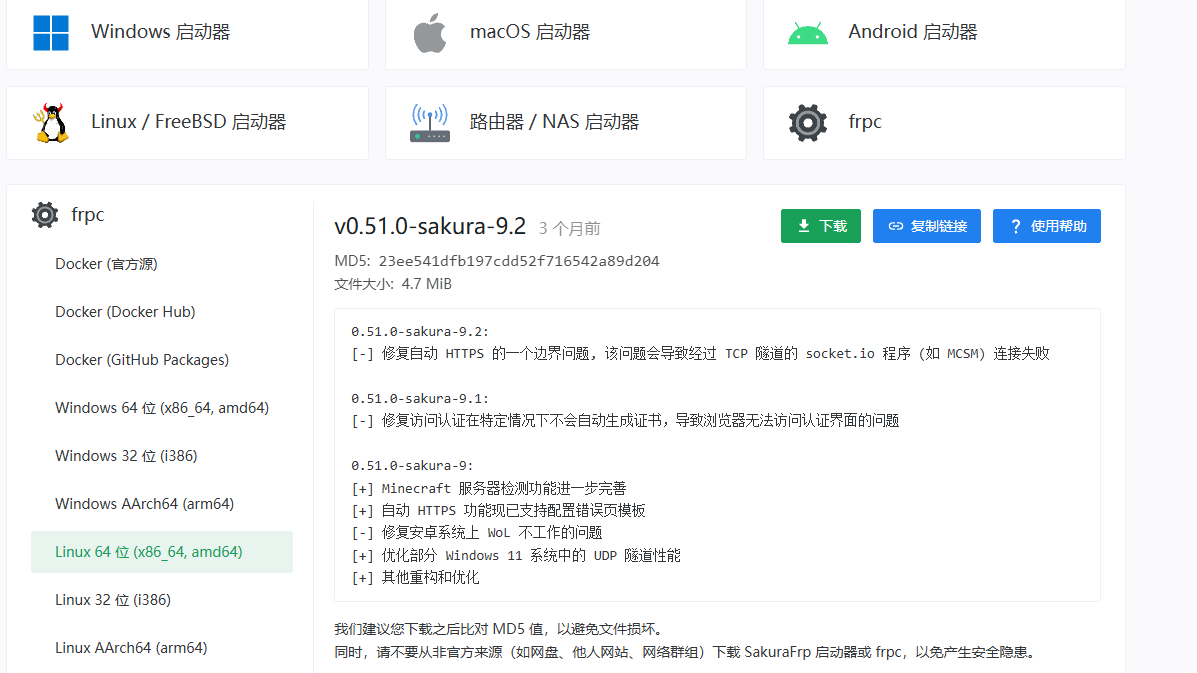The width and height of the screenshot is (1197, 673).
Task: Click the gear icon beside sidebar frpc heading
Action: [45, 214]
